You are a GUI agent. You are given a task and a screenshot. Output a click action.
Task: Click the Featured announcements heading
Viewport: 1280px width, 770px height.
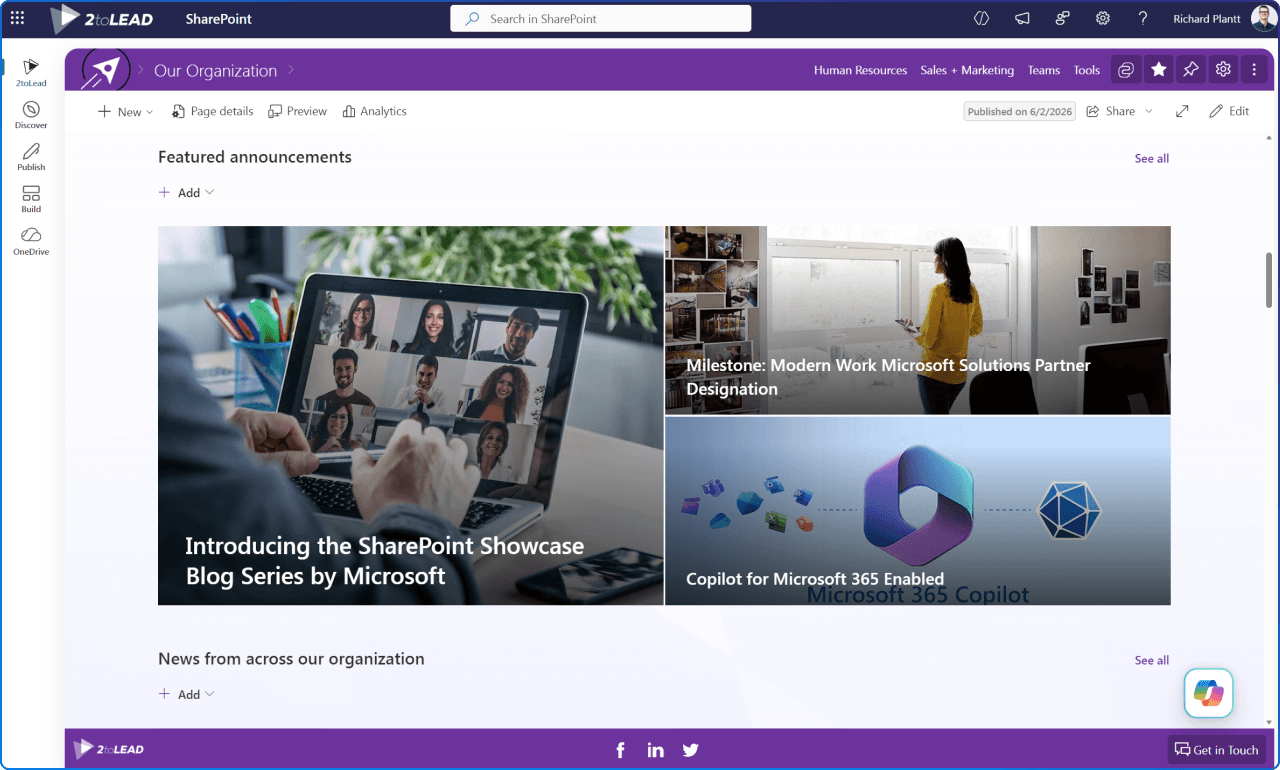click(255, 157)
